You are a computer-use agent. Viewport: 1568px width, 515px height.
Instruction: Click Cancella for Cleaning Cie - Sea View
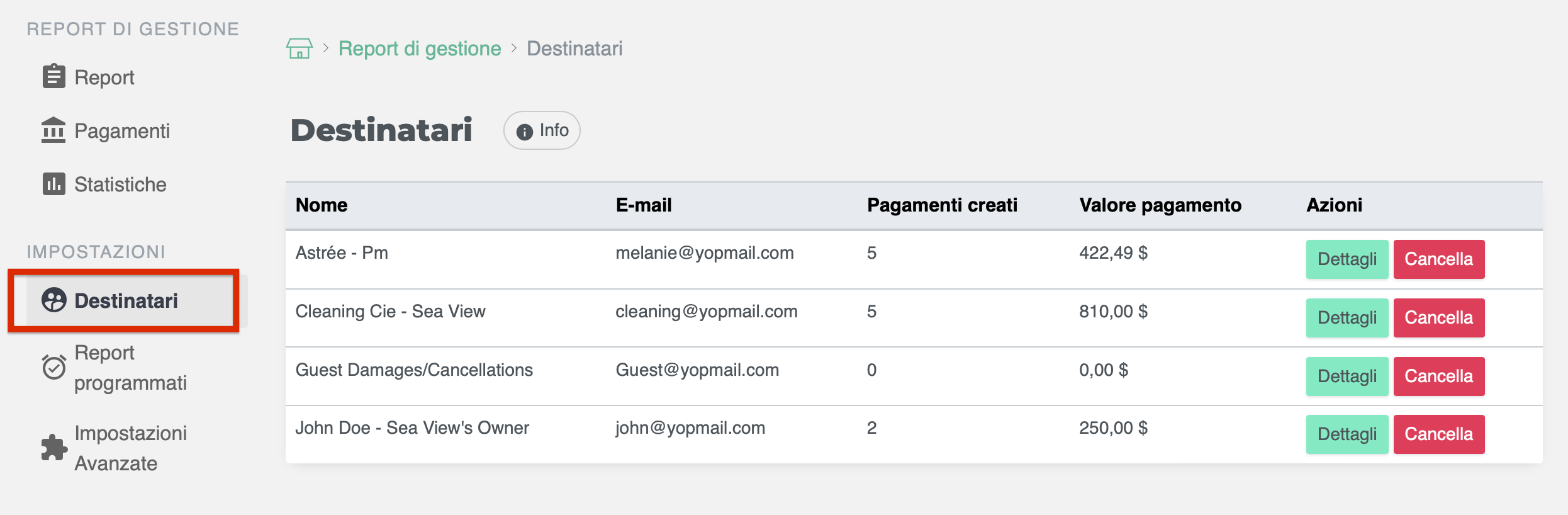click(1439, 318)
